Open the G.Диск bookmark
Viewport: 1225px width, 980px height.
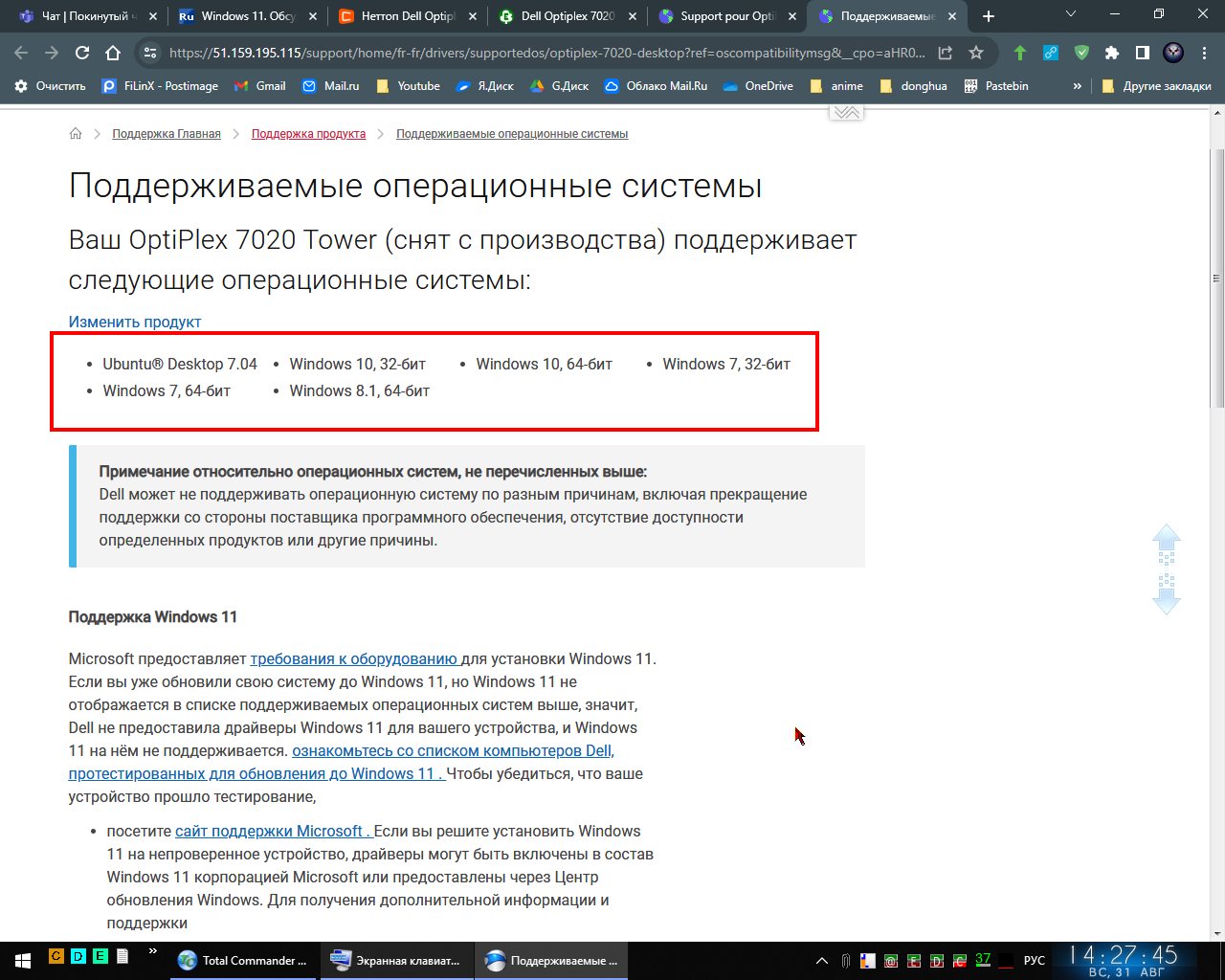(x=559, y=86)
